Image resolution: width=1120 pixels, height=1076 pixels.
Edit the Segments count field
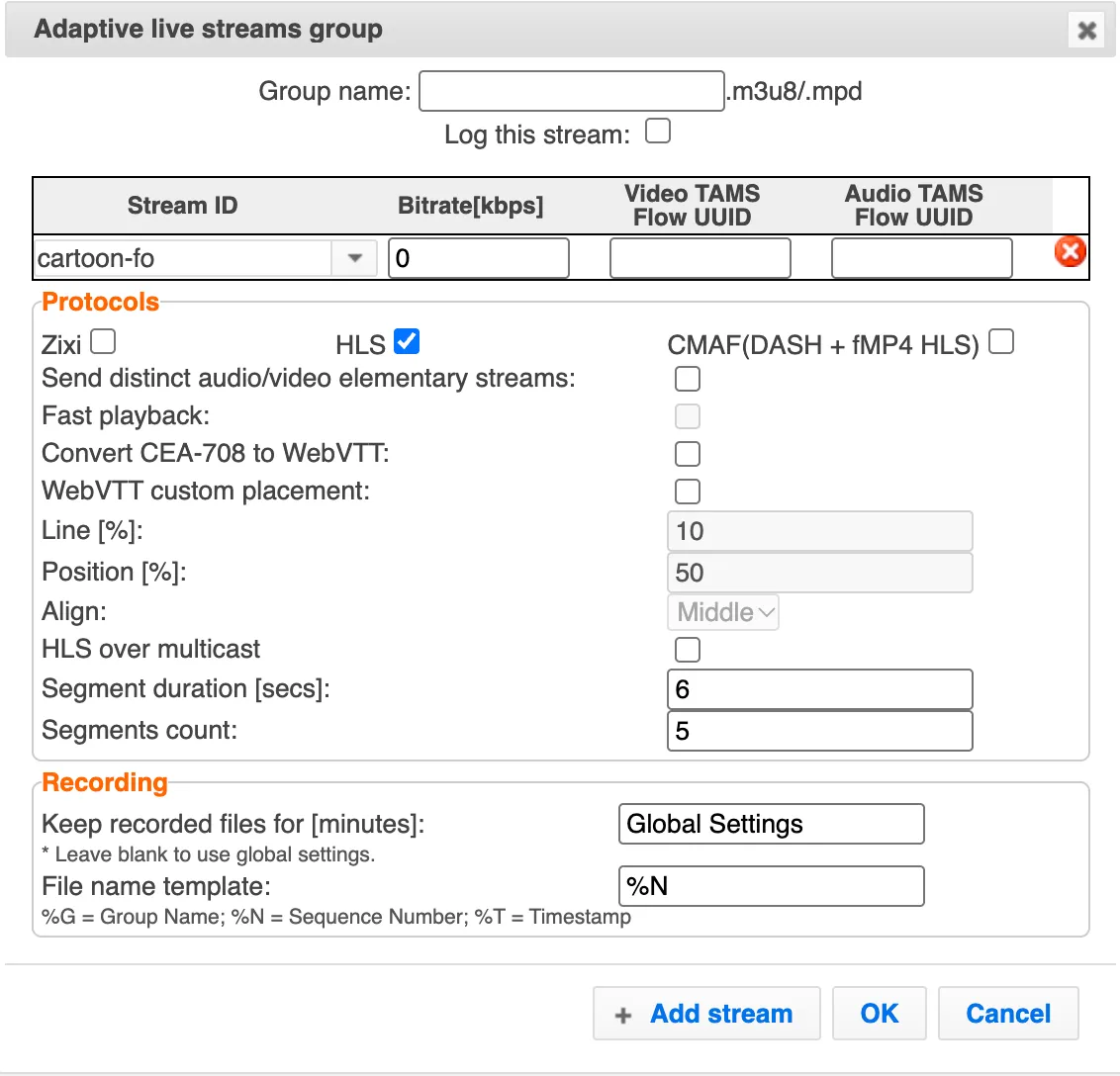pos(820,731)
